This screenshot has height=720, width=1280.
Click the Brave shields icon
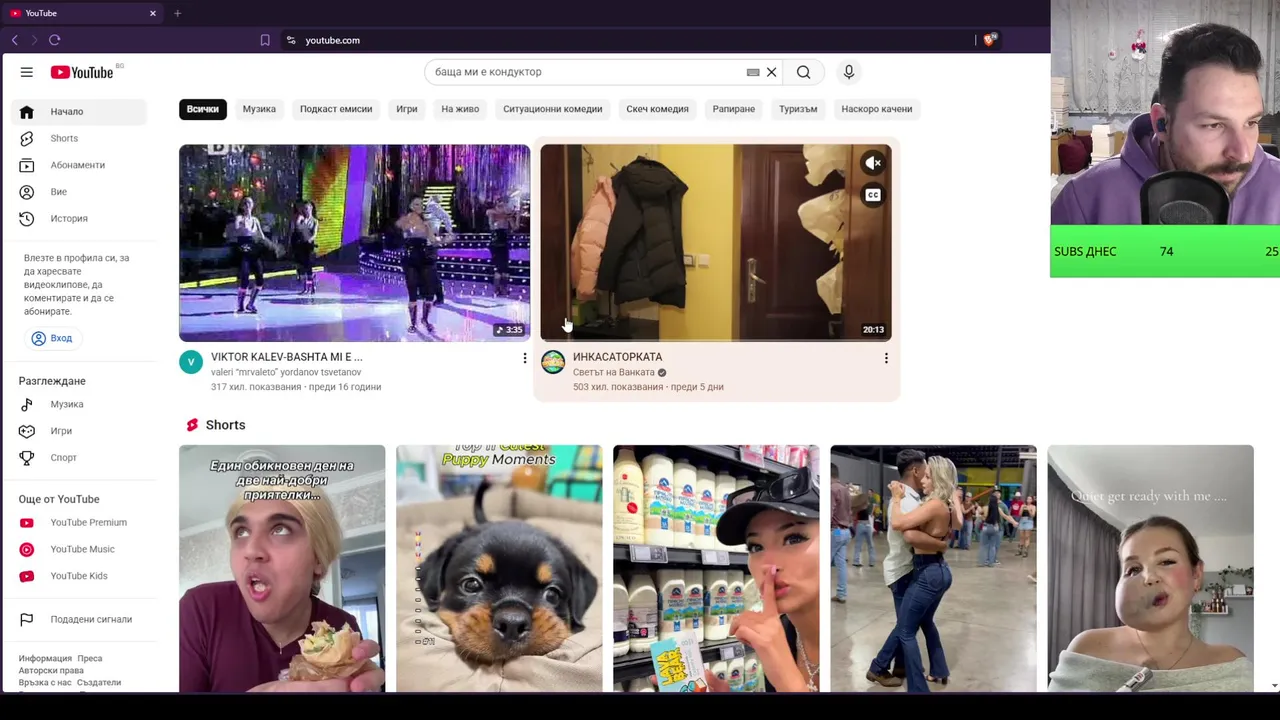tap(989, 40)
